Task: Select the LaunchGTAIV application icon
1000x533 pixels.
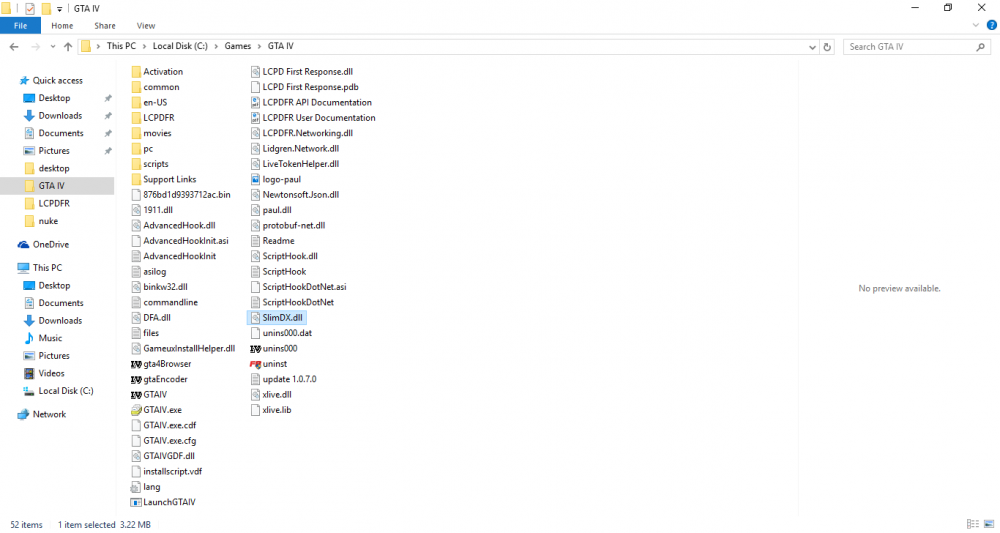Action: coord(136,502)
